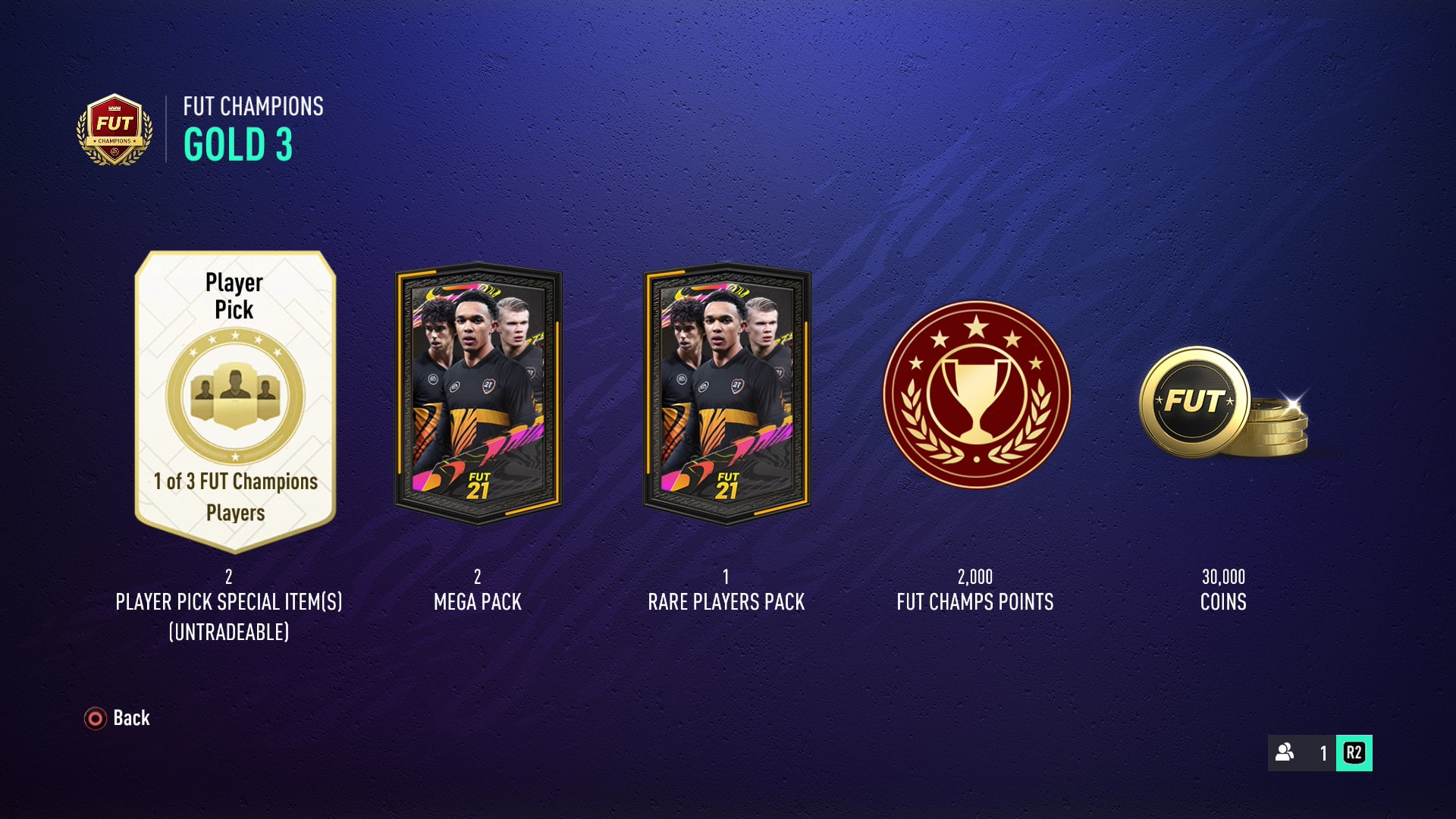This screenshot has height=819, width=1456.
Task: Open the Mega Pack card
Action: pos(478,394)
